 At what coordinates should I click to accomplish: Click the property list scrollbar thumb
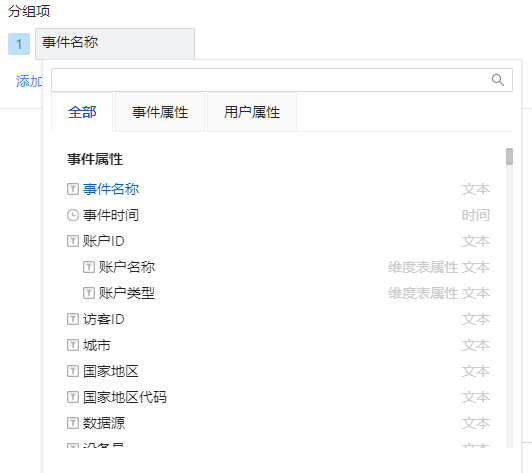(509, 156)
